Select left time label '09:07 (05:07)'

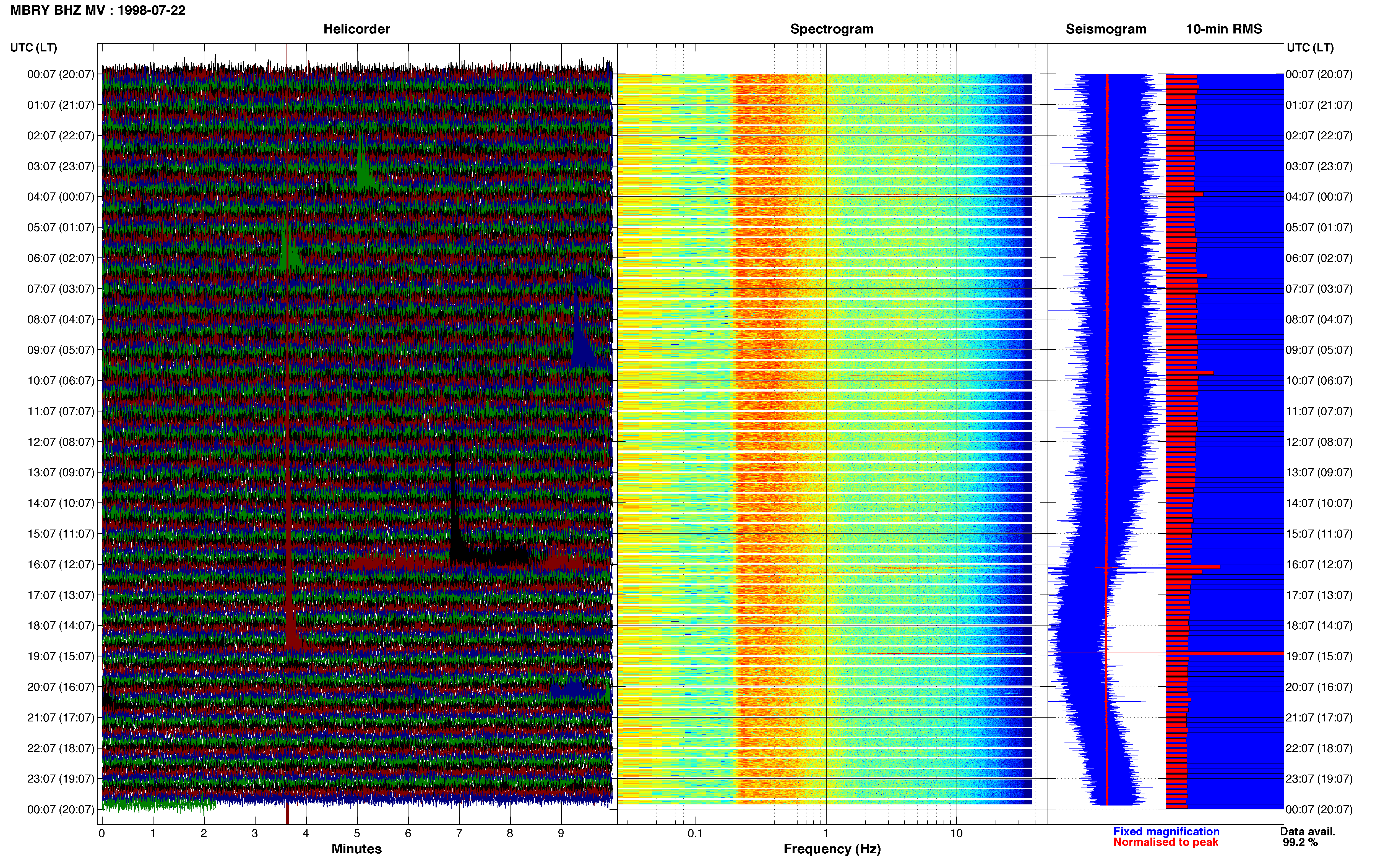[x=61, y=350]
